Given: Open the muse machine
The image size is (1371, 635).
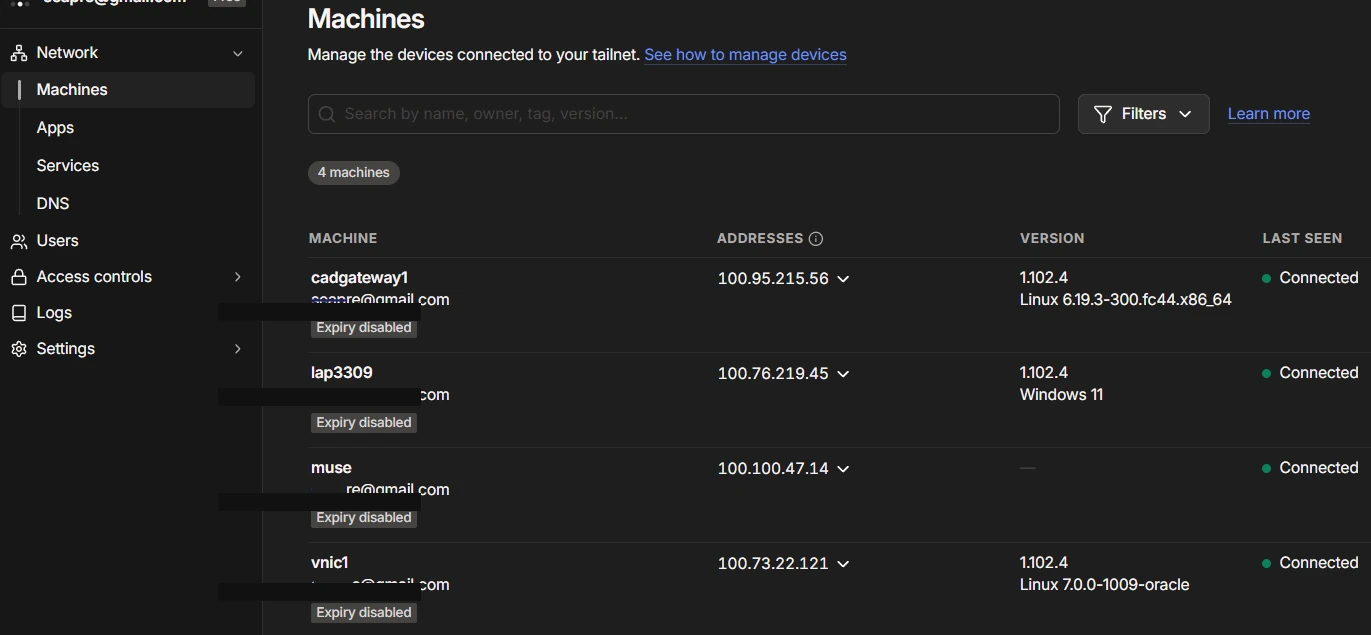Looking at the screenshot, I should (331, 468).
